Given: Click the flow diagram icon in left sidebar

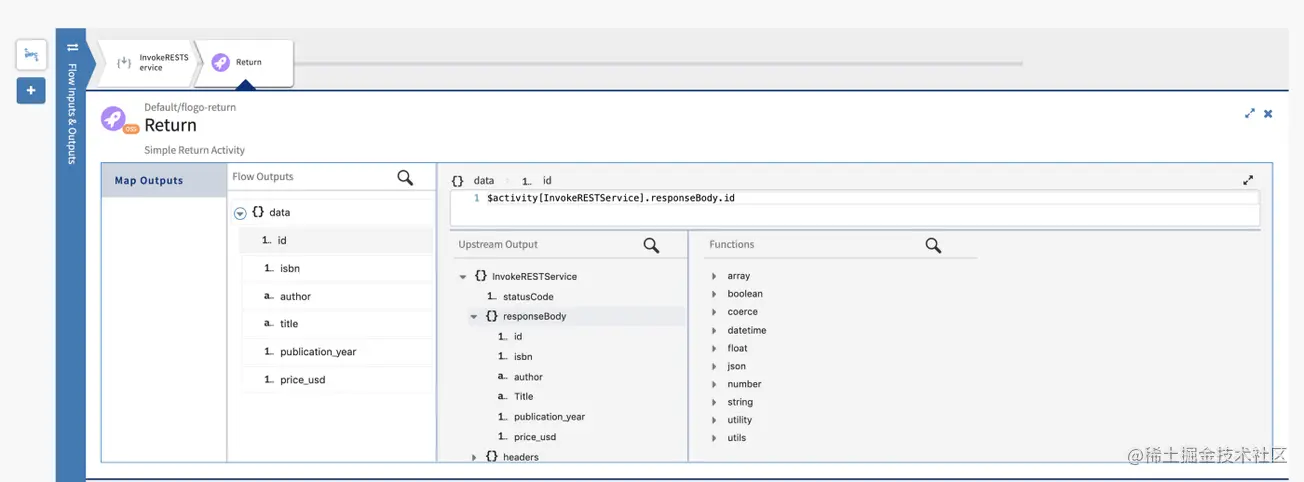Looking at the screenshot, I should point(31,55).
